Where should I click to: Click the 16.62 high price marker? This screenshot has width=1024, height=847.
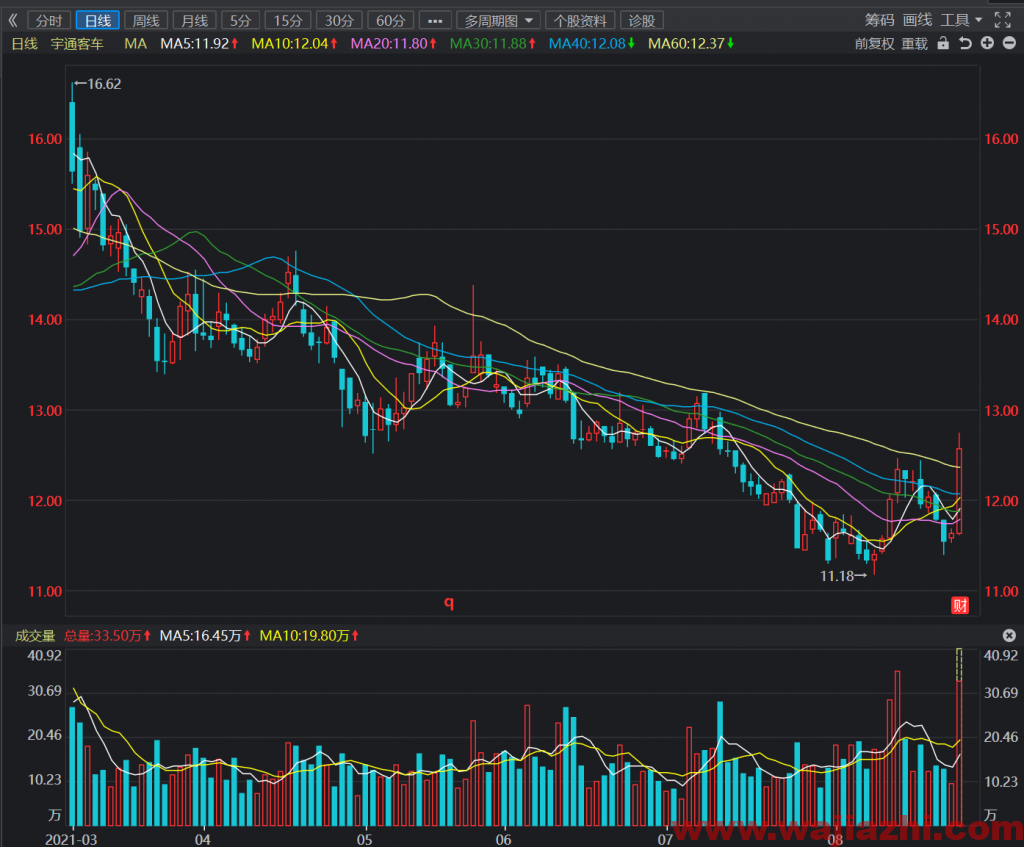[98, 84]
